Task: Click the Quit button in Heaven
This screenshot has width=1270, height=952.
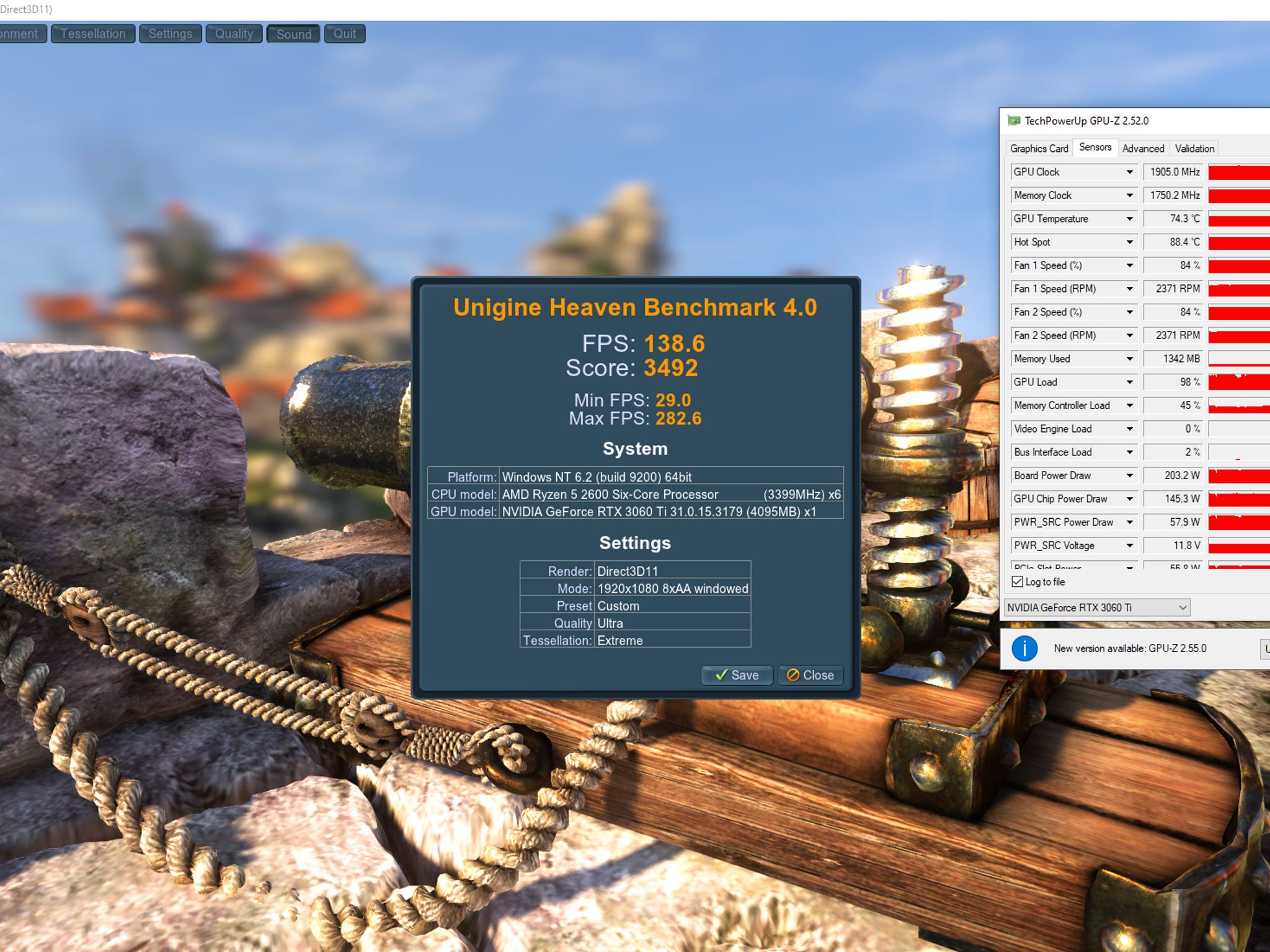Action: (345, 33)
